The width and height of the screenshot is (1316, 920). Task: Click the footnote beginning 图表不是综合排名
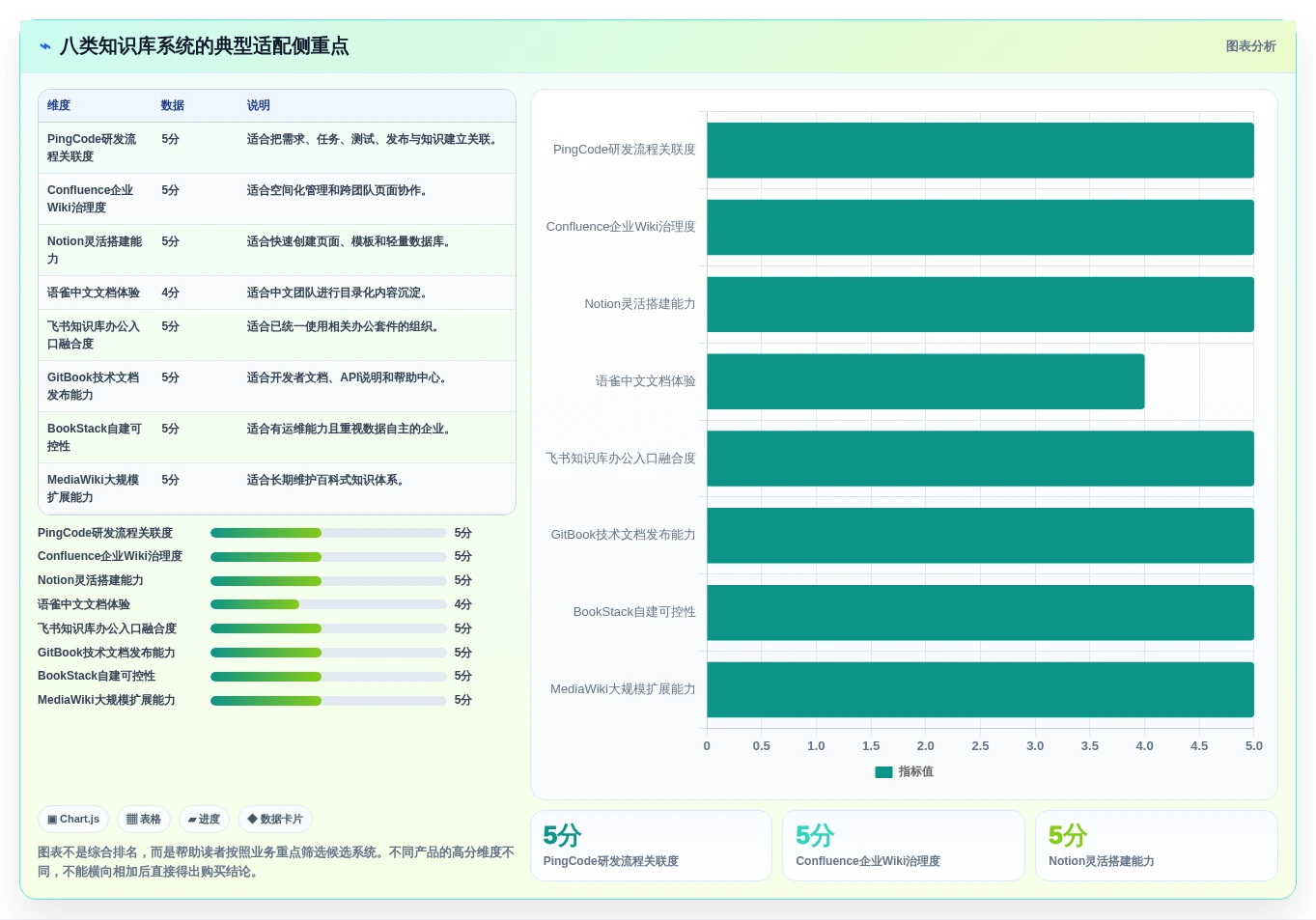[x=276, y=862]
